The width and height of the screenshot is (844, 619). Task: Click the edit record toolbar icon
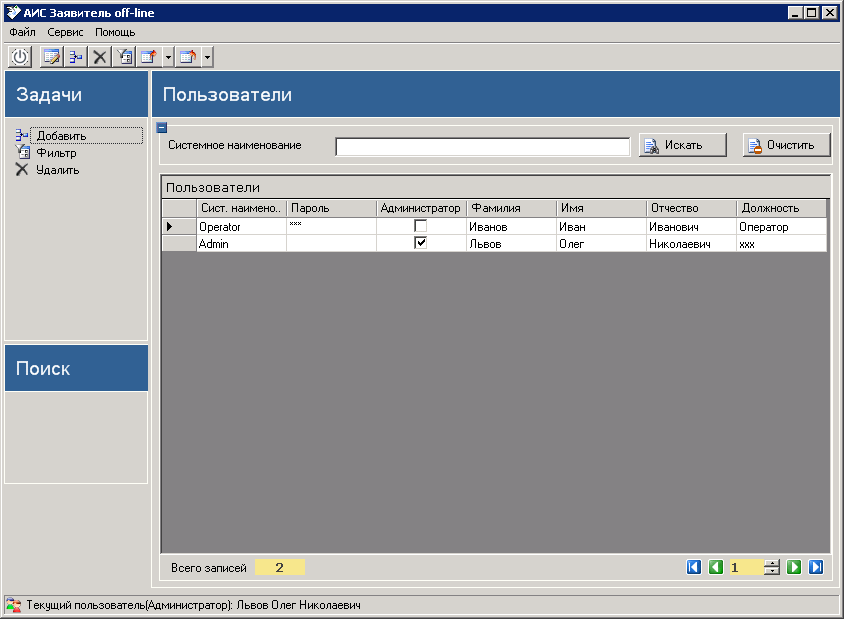coord(52,57)
